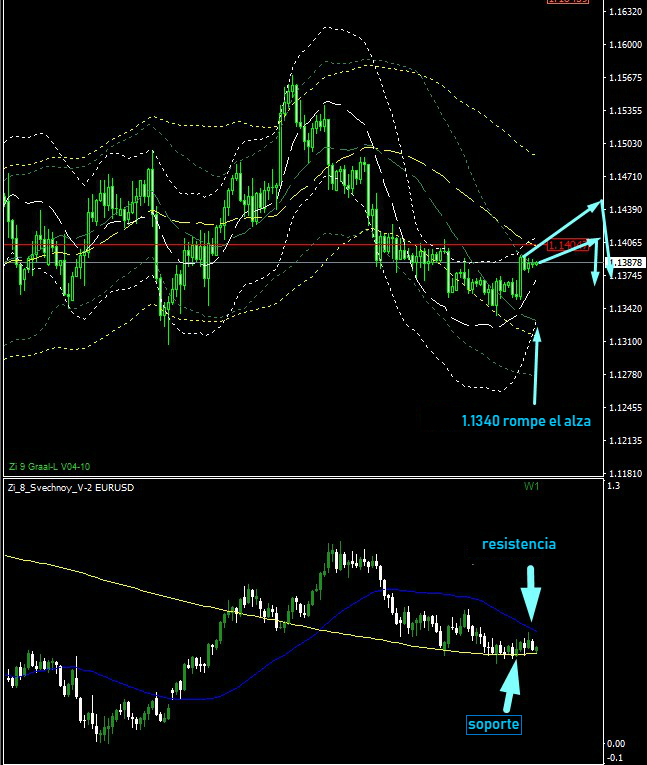Image resolution: width=647 pixels, height=765 pixels.
Task: Click the boxed soporte label
Action: (x=494, y=724)
